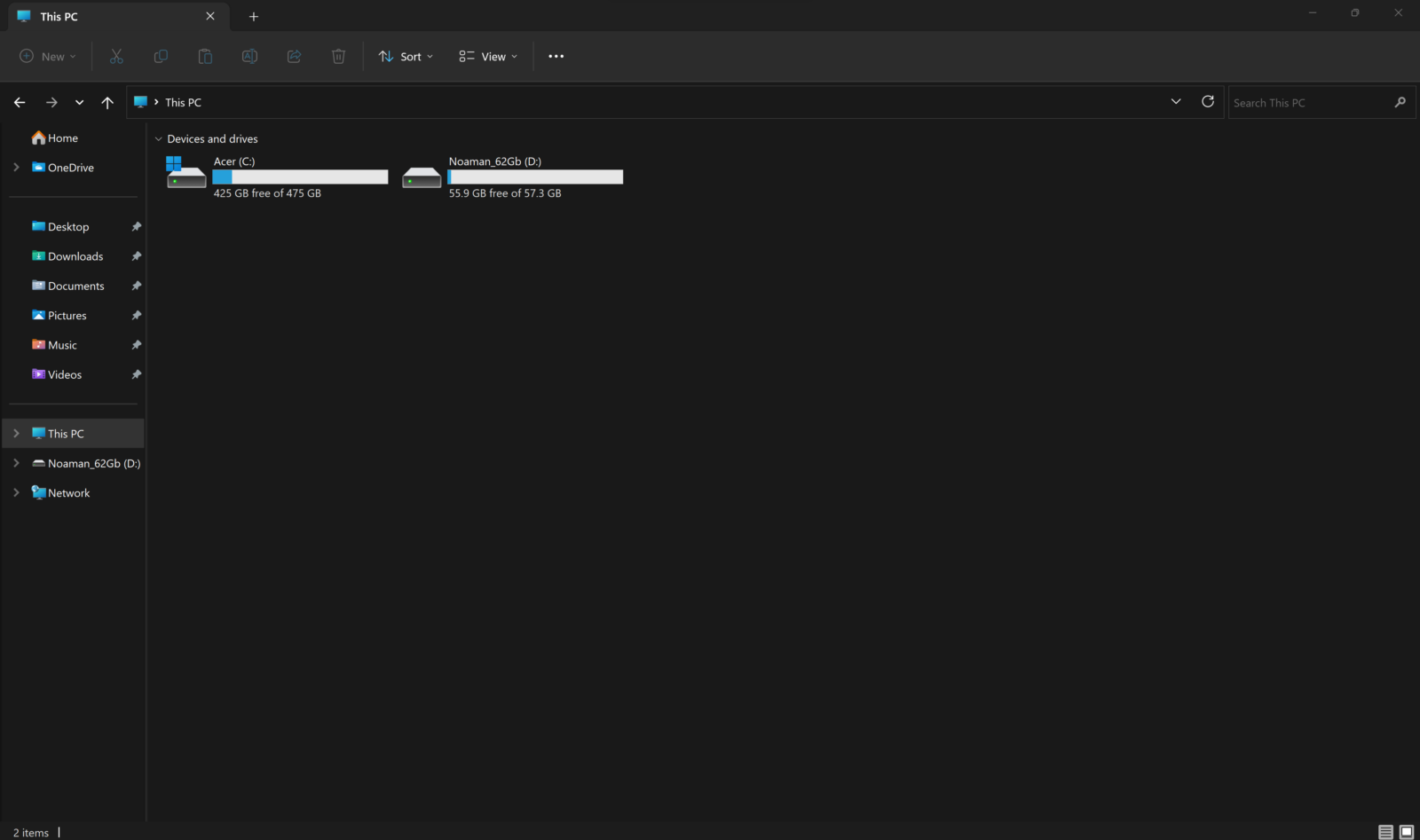Click the '2 items' status text
1420x840 pixels.
pyautogui.click(x=31, y=833)
